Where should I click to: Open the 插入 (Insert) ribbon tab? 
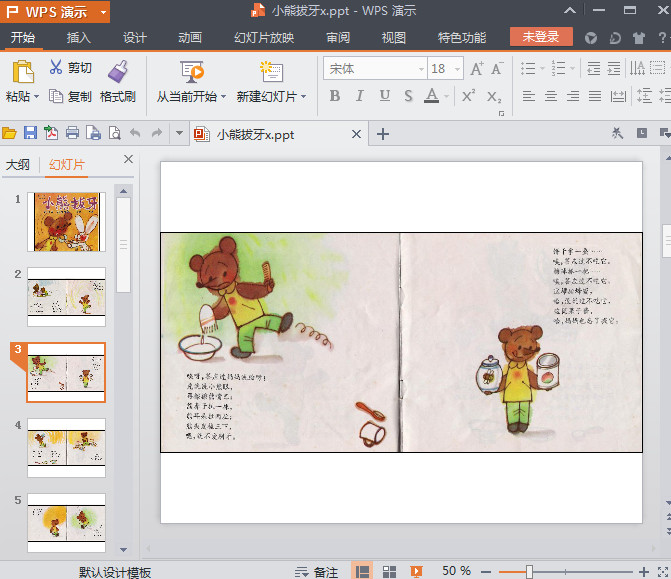point(78,38)
